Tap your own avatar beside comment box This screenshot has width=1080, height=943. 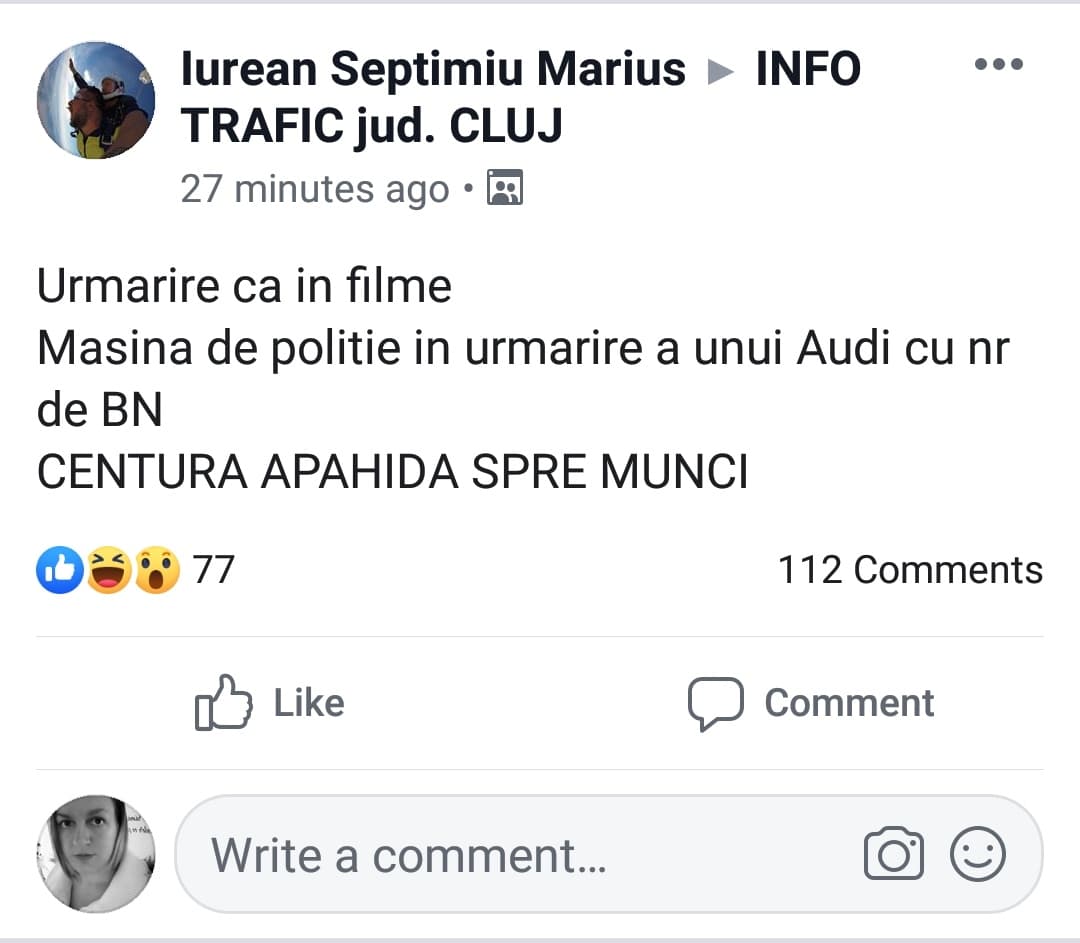[96, 854]
